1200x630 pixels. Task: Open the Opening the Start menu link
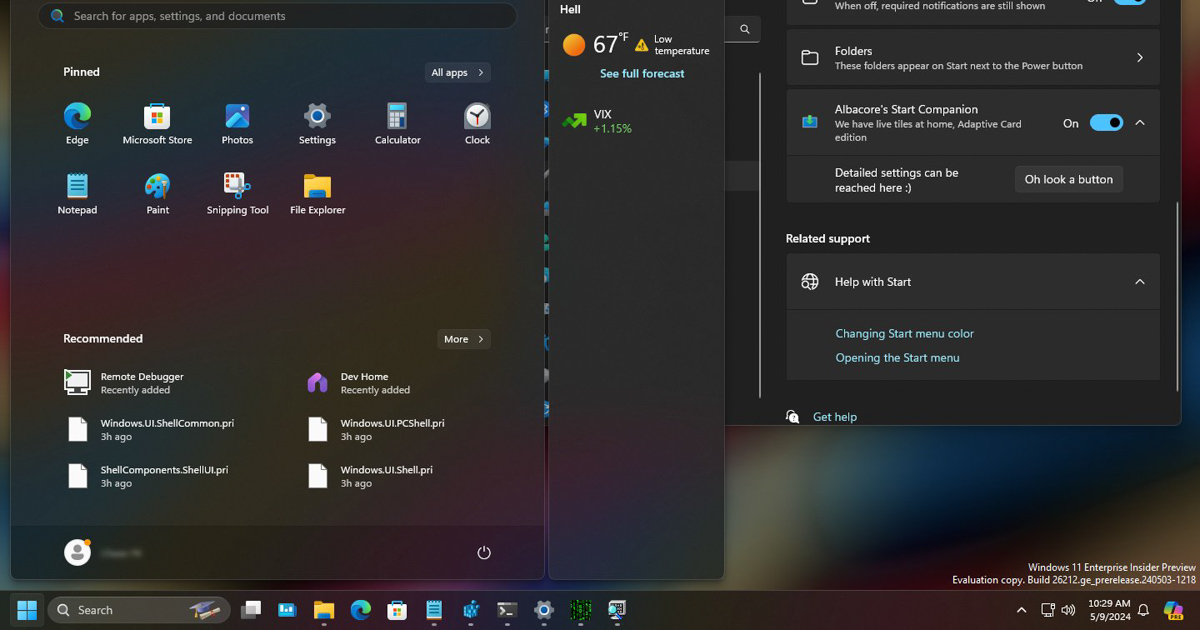[897, 358]
